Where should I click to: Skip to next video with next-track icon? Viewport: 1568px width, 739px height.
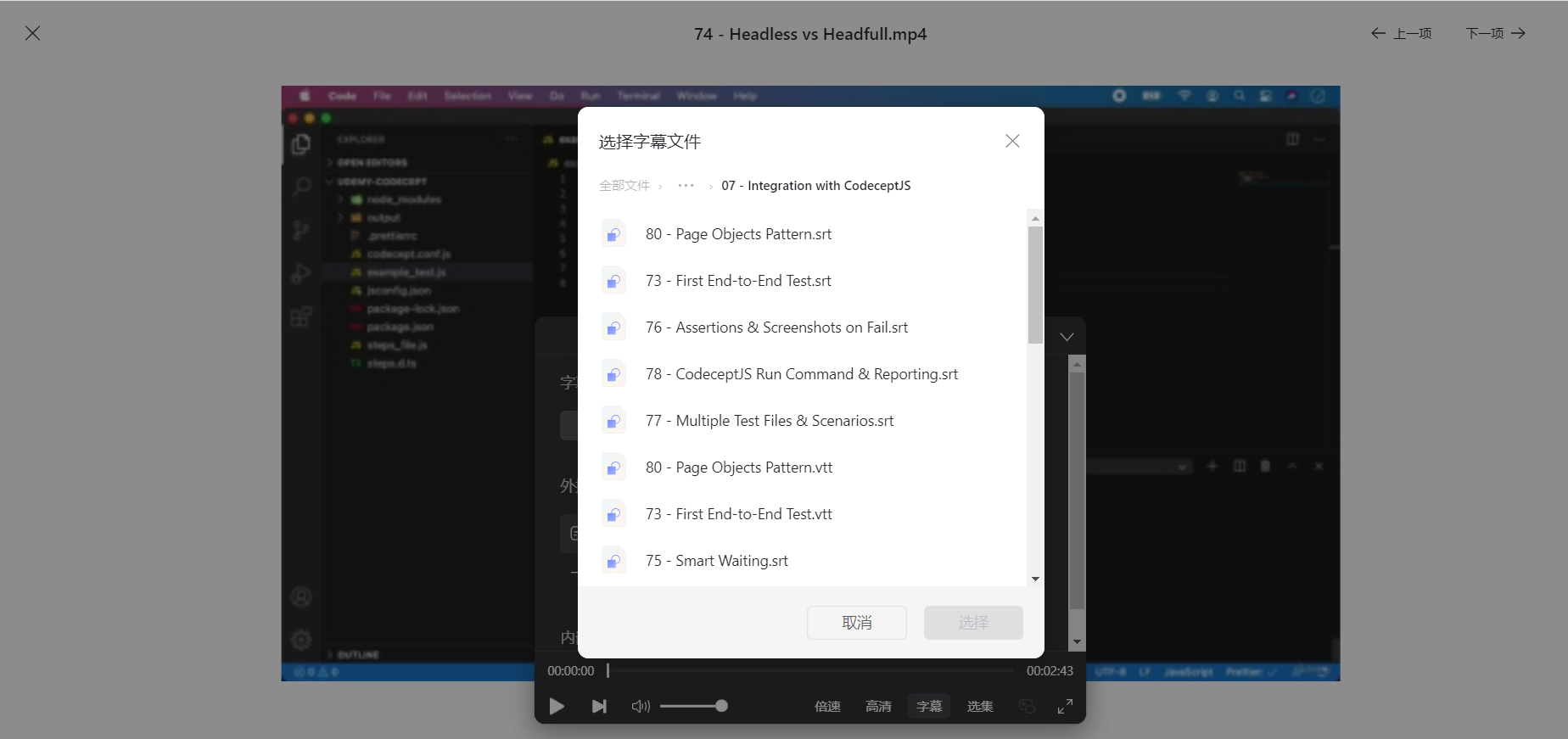(x=599, y=706)
